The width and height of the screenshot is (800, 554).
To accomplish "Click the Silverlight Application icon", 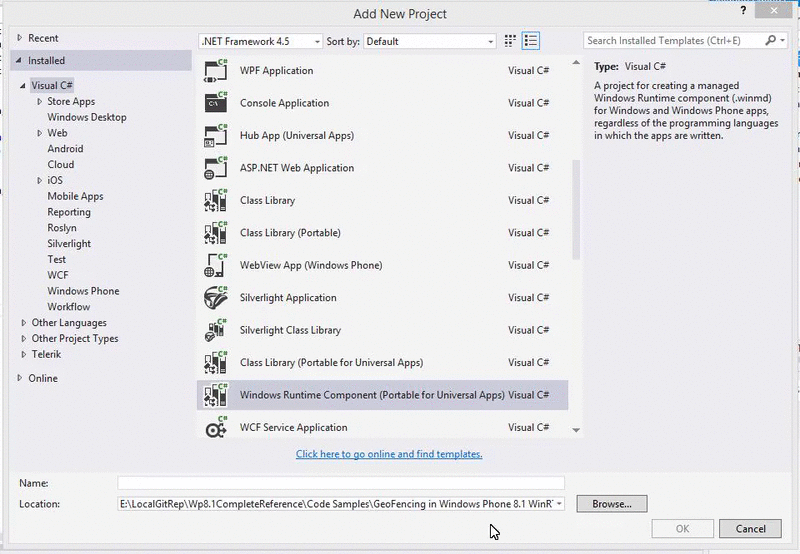I will [215, 298].
